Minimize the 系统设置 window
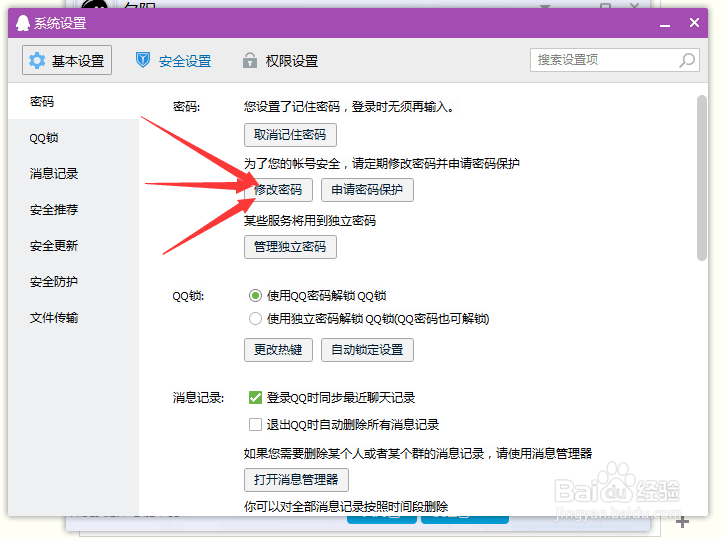This screenshot has height=539, width=723. point(664,24)
